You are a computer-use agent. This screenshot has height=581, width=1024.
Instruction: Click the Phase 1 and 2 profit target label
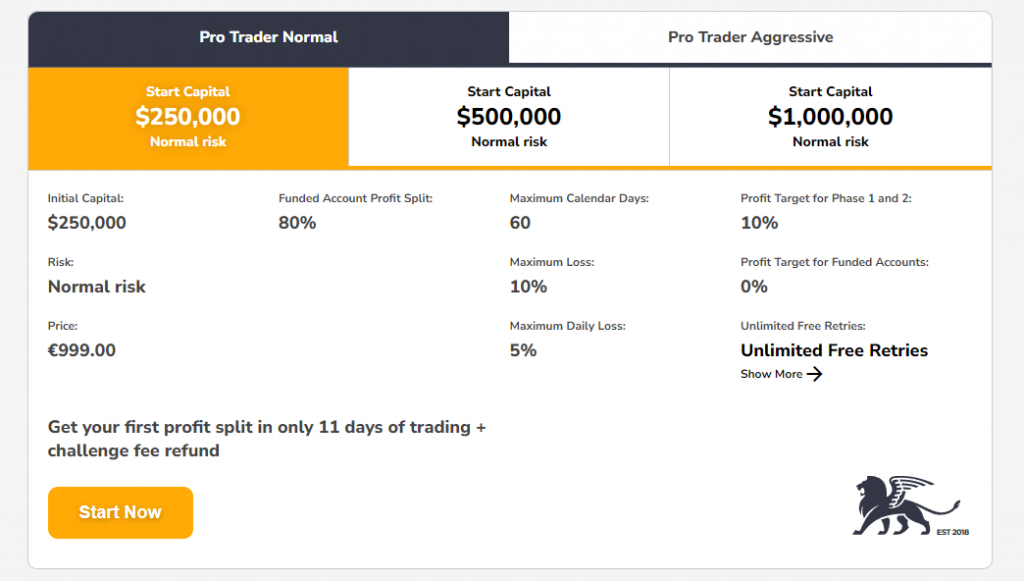point(826,198)
